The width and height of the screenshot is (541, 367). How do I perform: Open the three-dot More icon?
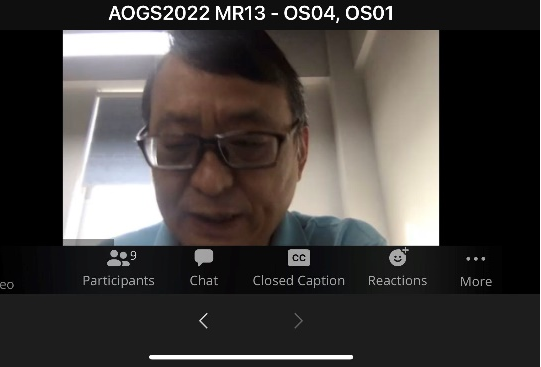point(475,259)
